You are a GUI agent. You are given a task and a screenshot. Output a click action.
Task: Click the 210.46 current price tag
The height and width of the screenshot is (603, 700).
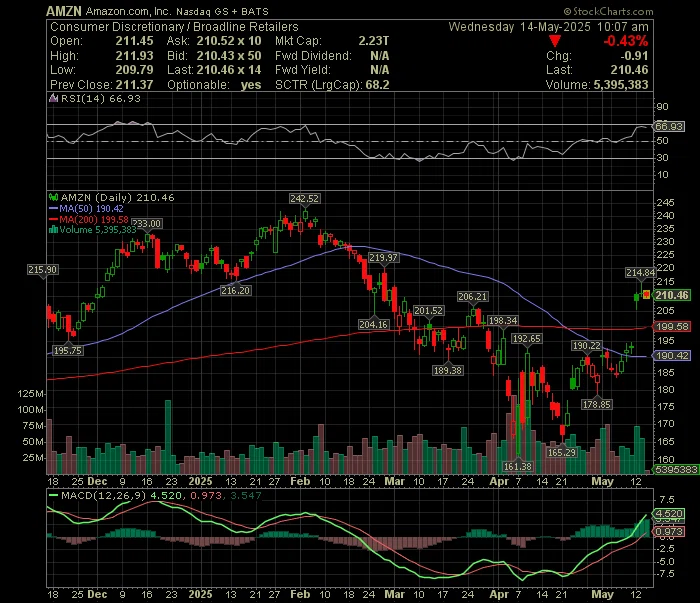pyautogui.click(x=672, y=295)
